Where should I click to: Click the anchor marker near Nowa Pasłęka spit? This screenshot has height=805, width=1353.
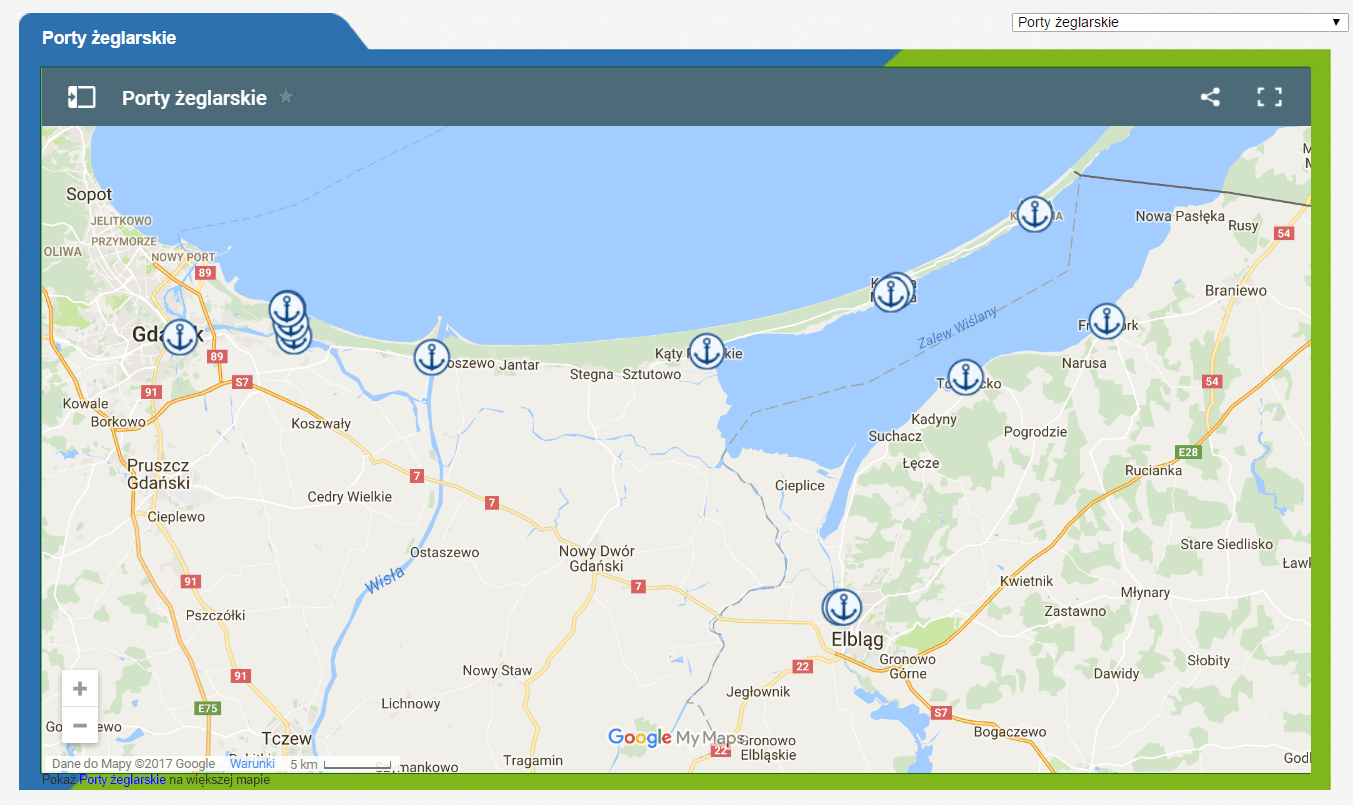pyautogui.click(x=1035, y=214)
